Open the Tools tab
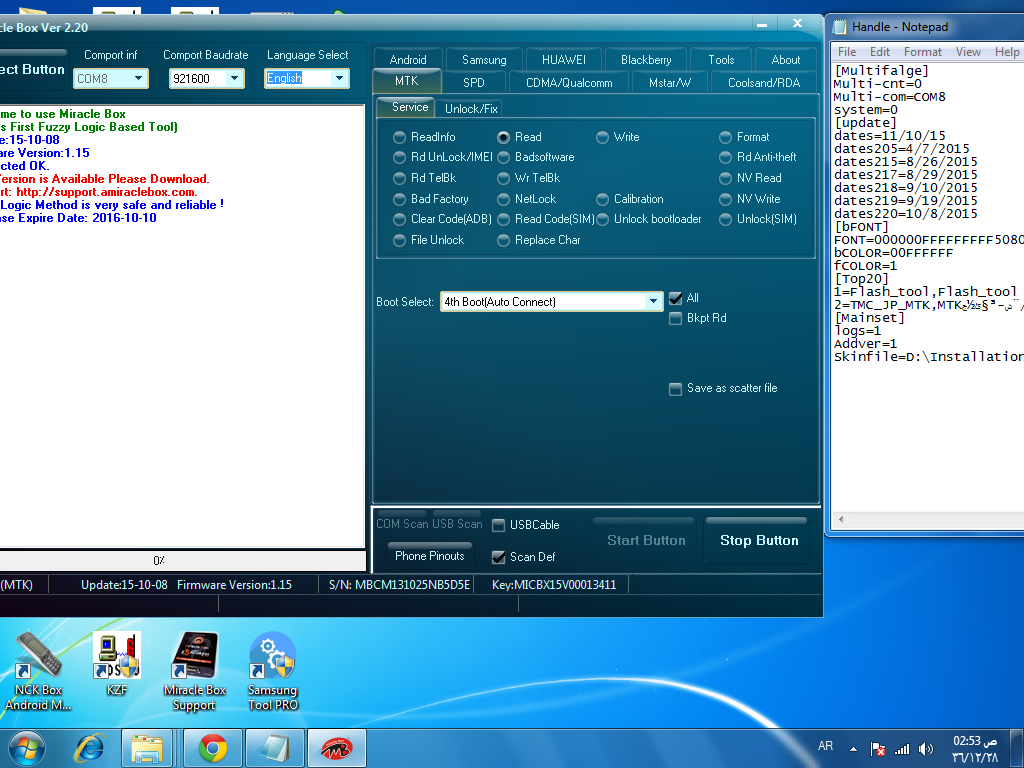1024x768 pixels. pos(721,59)
